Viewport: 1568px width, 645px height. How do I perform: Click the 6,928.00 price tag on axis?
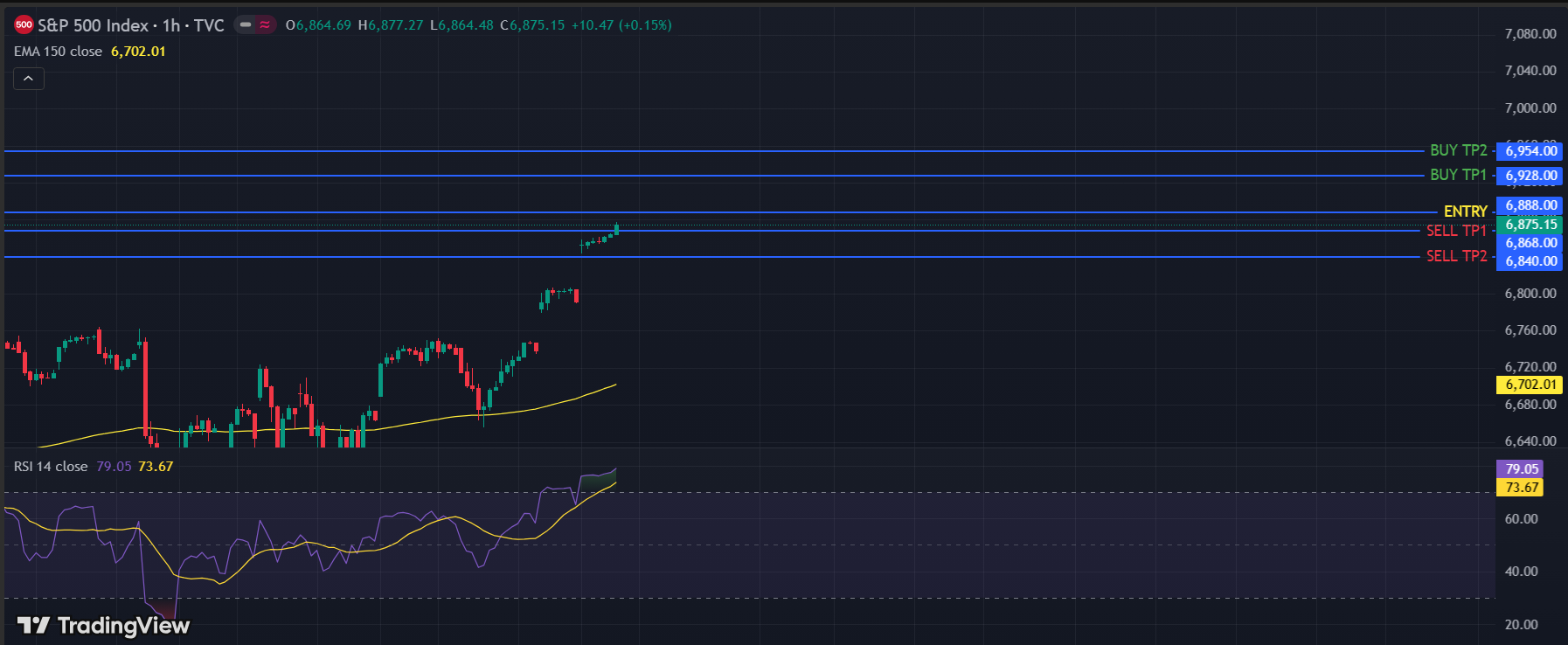[1530, 176]
